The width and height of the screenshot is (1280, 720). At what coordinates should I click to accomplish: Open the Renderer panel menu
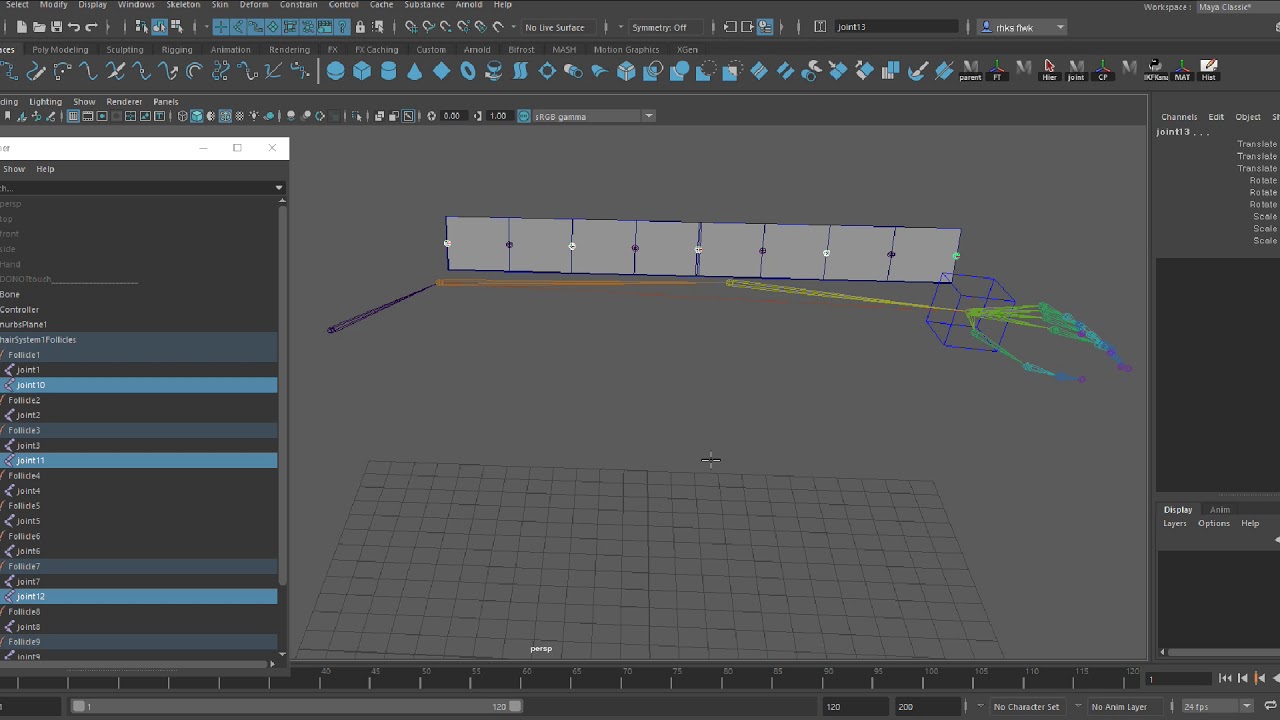point(124,101)
